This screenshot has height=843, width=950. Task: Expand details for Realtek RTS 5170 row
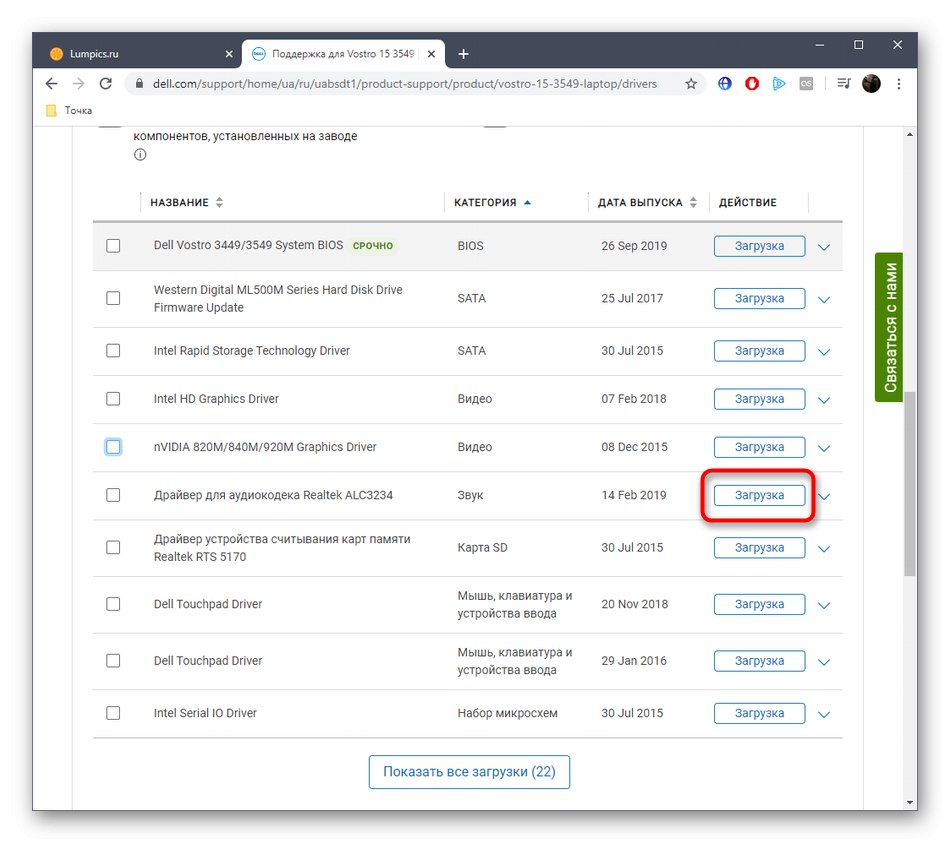click(x=824, y=549)
